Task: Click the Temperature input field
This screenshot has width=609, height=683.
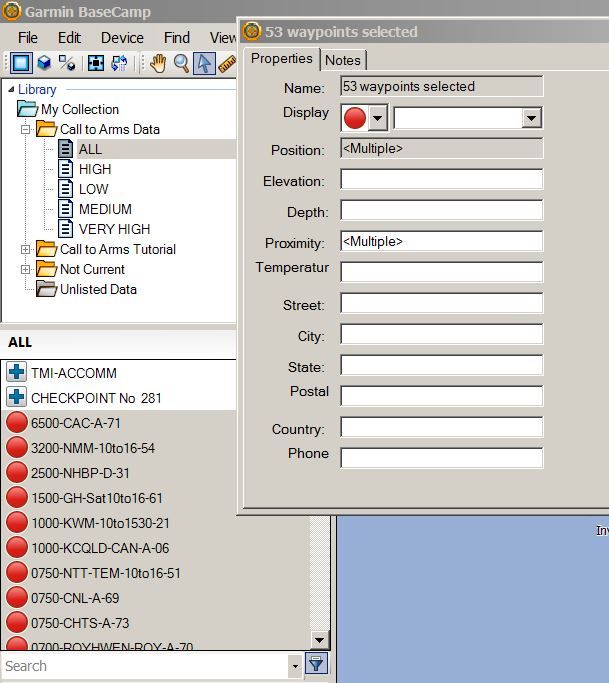Action: 441,272
